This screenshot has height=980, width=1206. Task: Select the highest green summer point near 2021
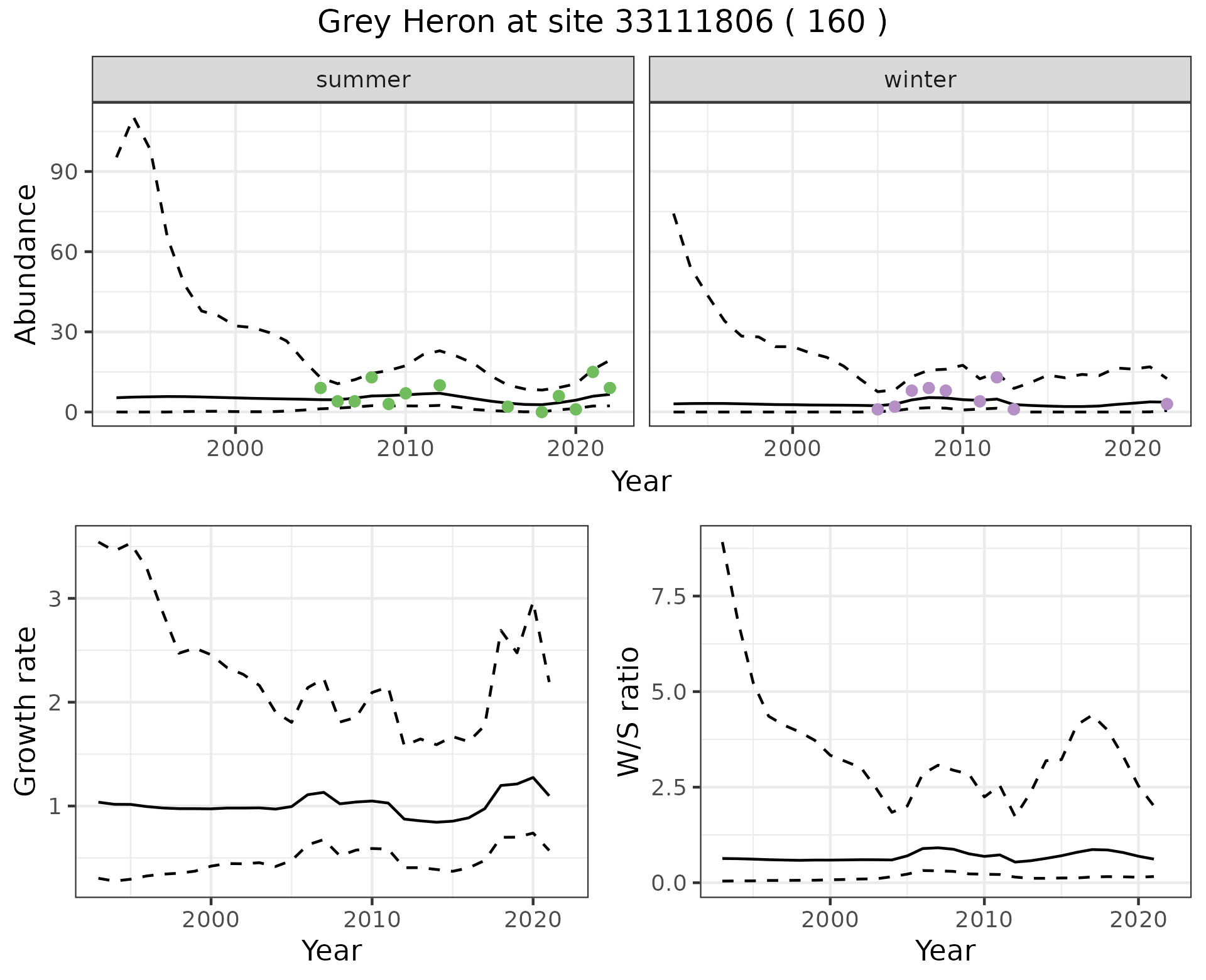pos(592,372)
